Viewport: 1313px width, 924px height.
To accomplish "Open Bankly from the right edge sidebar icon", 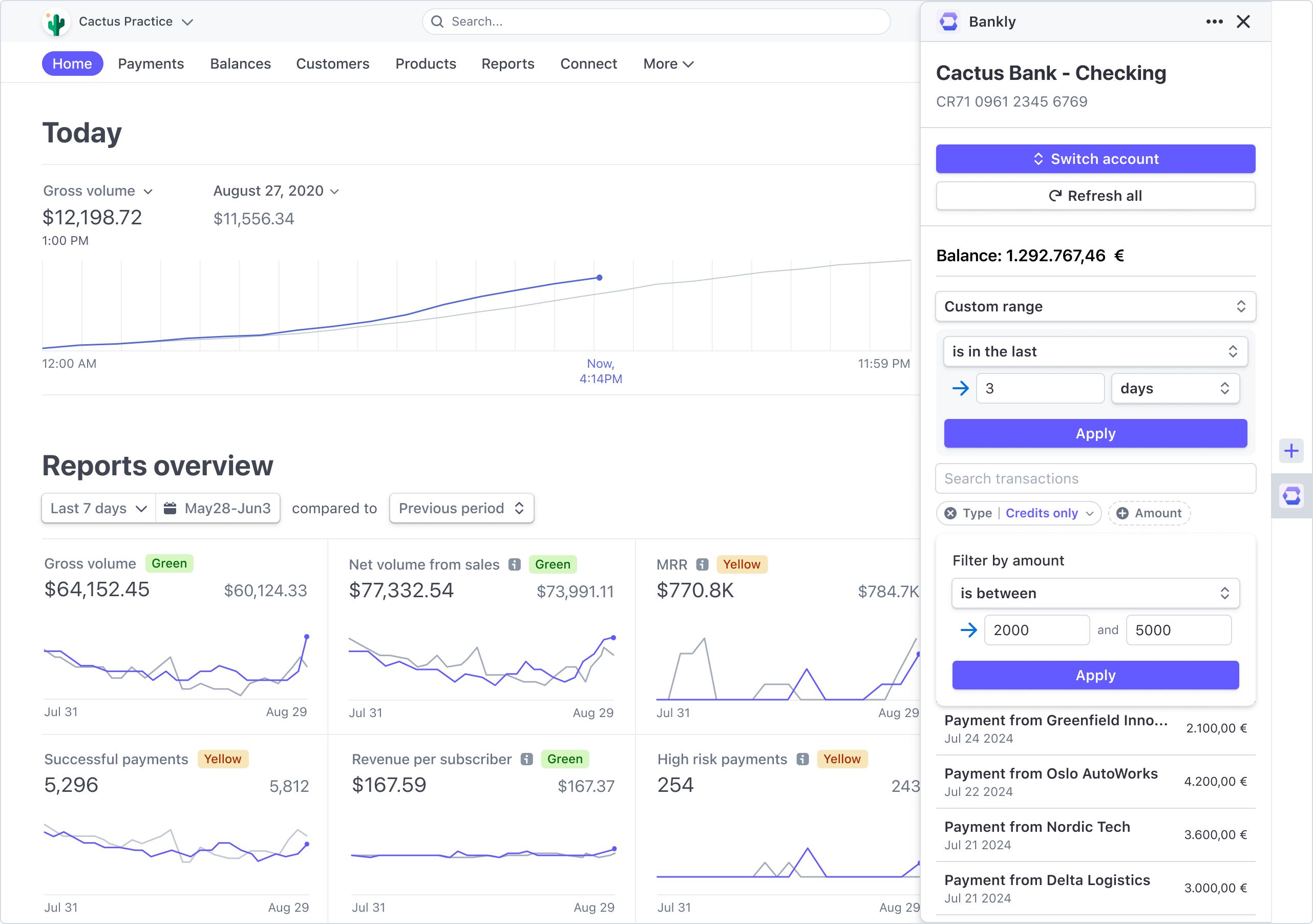I will (x=1291, y=495).
